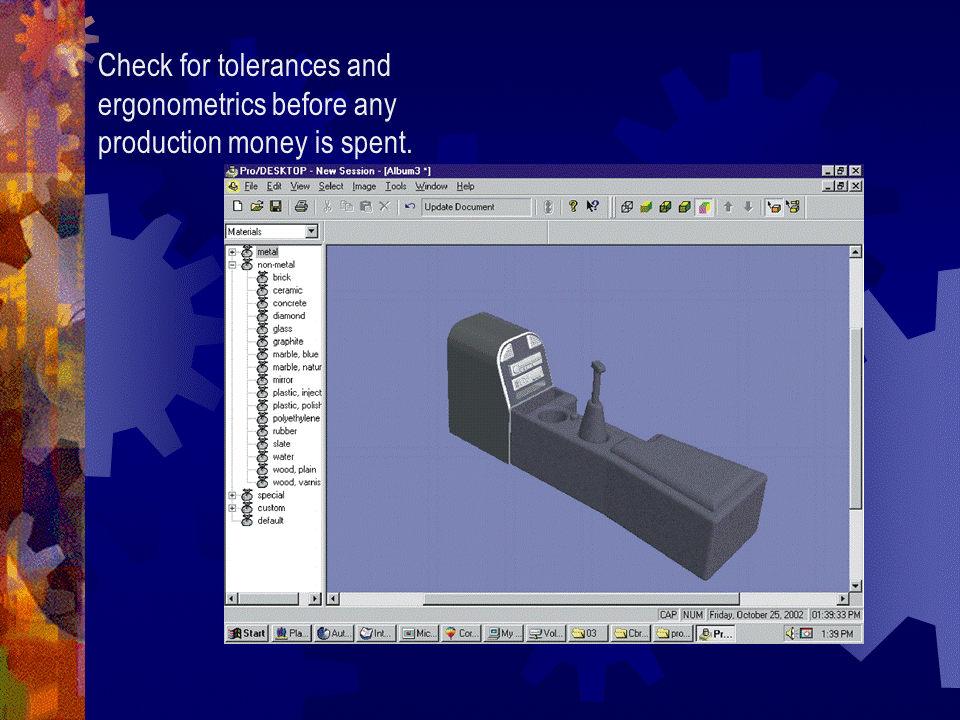Open the Materials dropdown list

(x=312, y=231)
